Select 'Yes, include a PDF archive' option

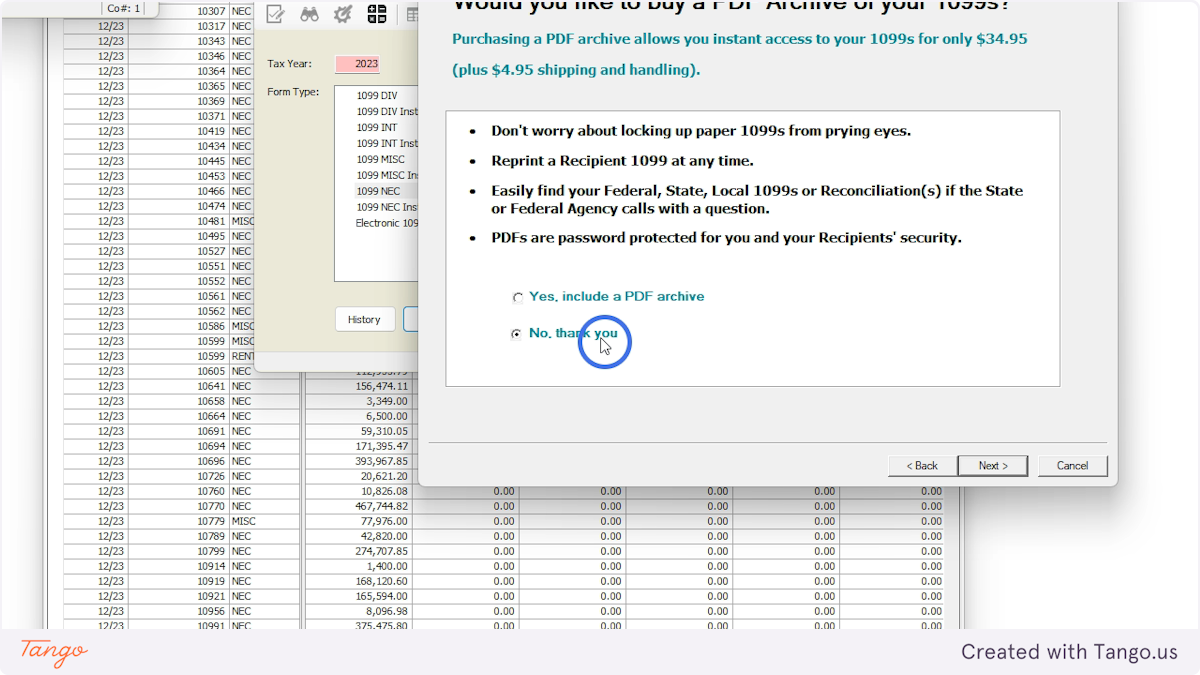point(608,297)
